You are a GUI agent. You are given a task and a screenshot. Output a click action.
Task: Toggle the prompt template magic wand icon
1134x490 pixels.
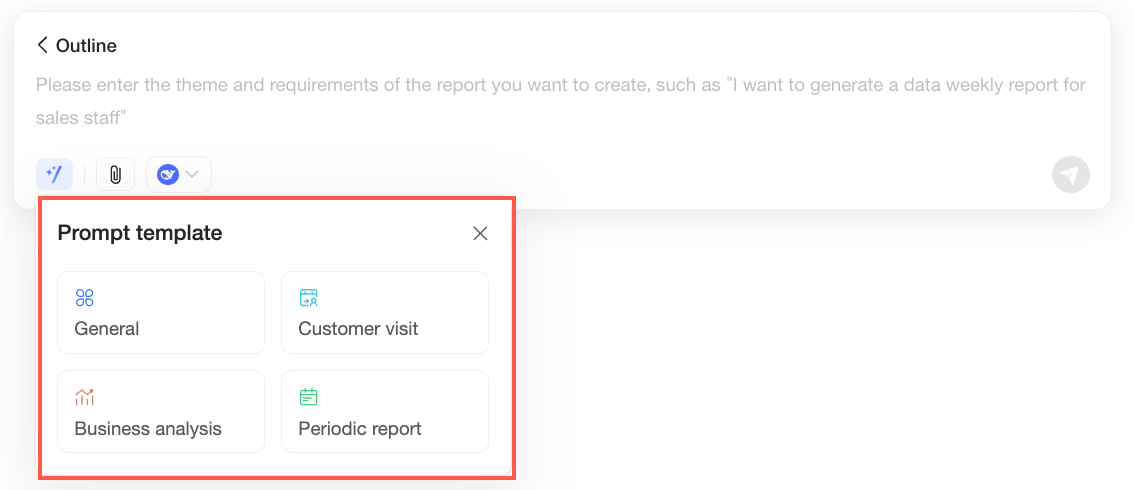54,174
